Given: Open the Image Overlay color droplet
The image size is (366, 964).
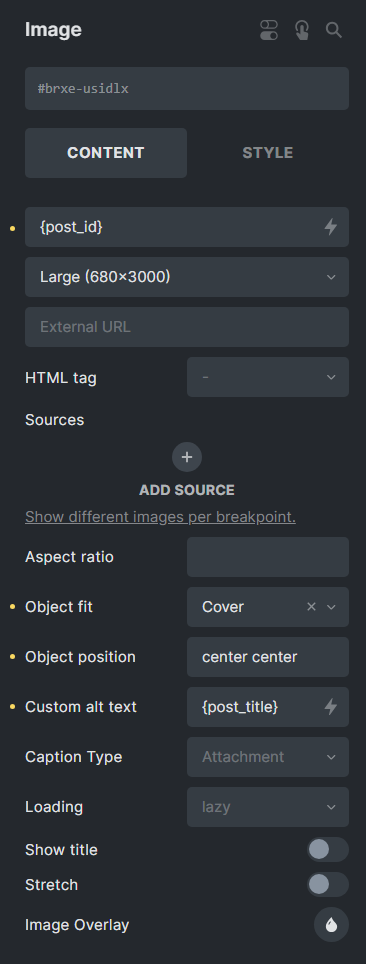Looking at the screenshot, I should (x=332, y=925).
